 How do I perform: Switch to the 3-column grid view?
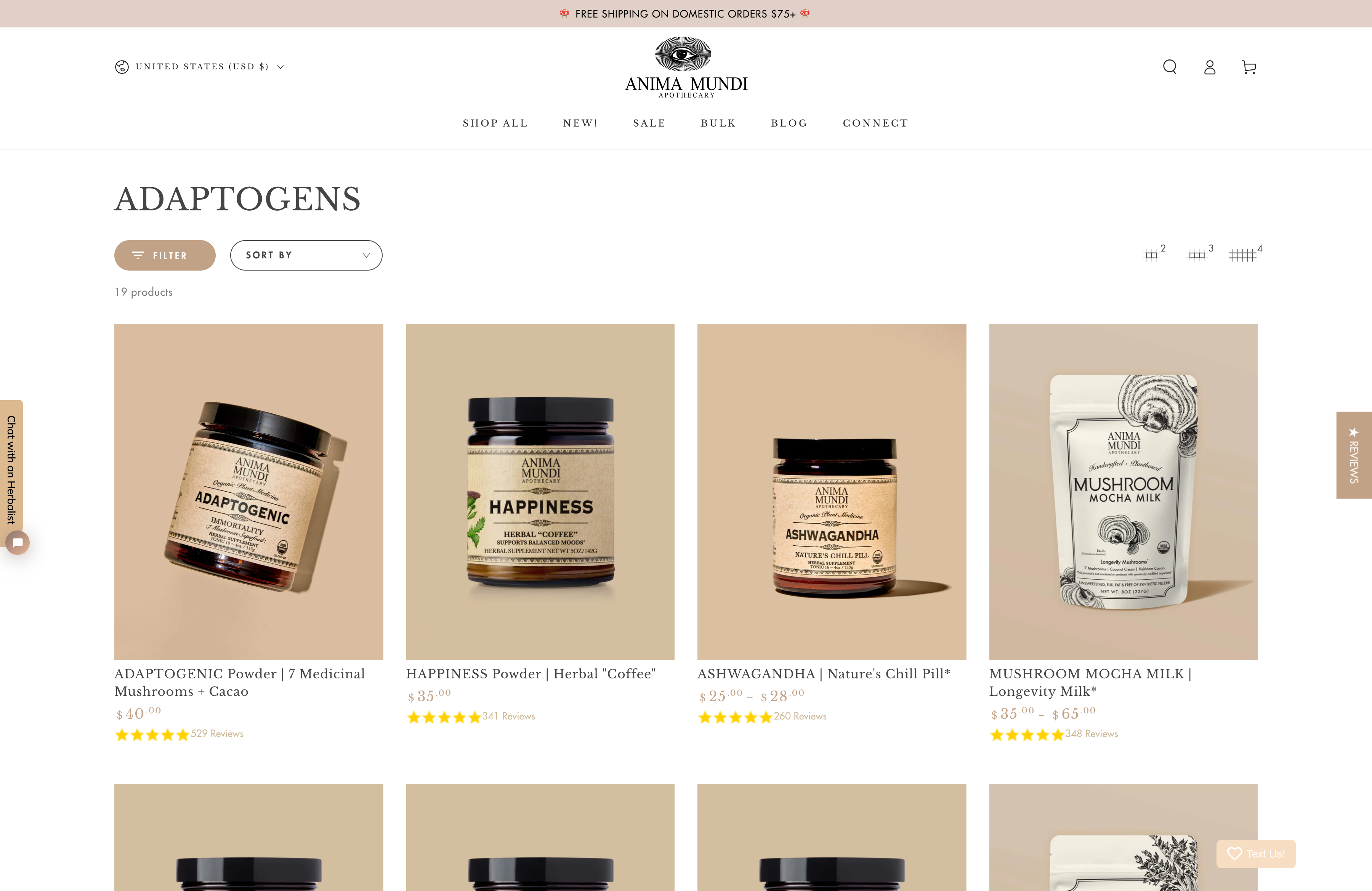click(x=1201, y=253)
